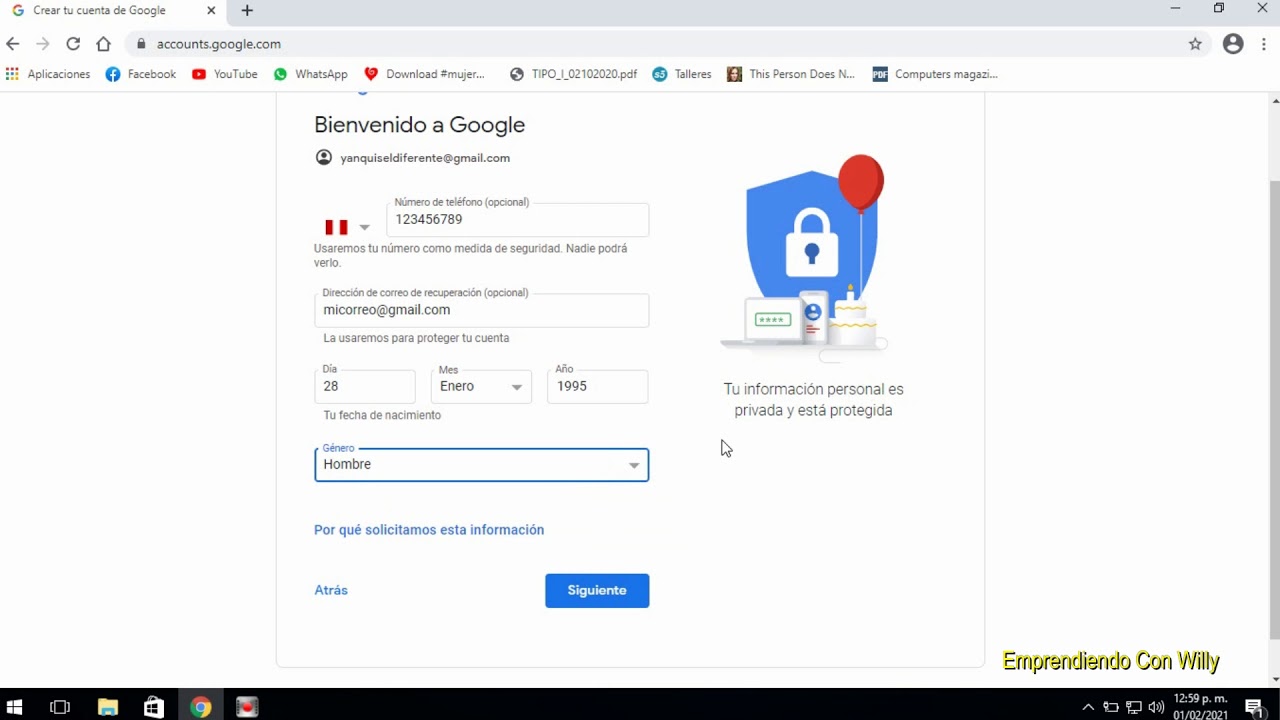
Task: Open the Peru flag country code dropdown
Action: (347, 227)
